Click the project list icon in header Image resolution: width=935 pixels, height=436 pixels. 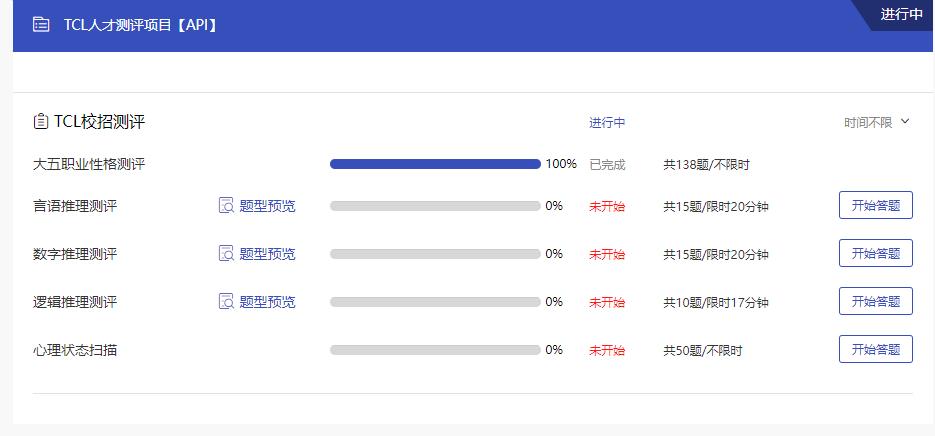[x=40, y=25]
